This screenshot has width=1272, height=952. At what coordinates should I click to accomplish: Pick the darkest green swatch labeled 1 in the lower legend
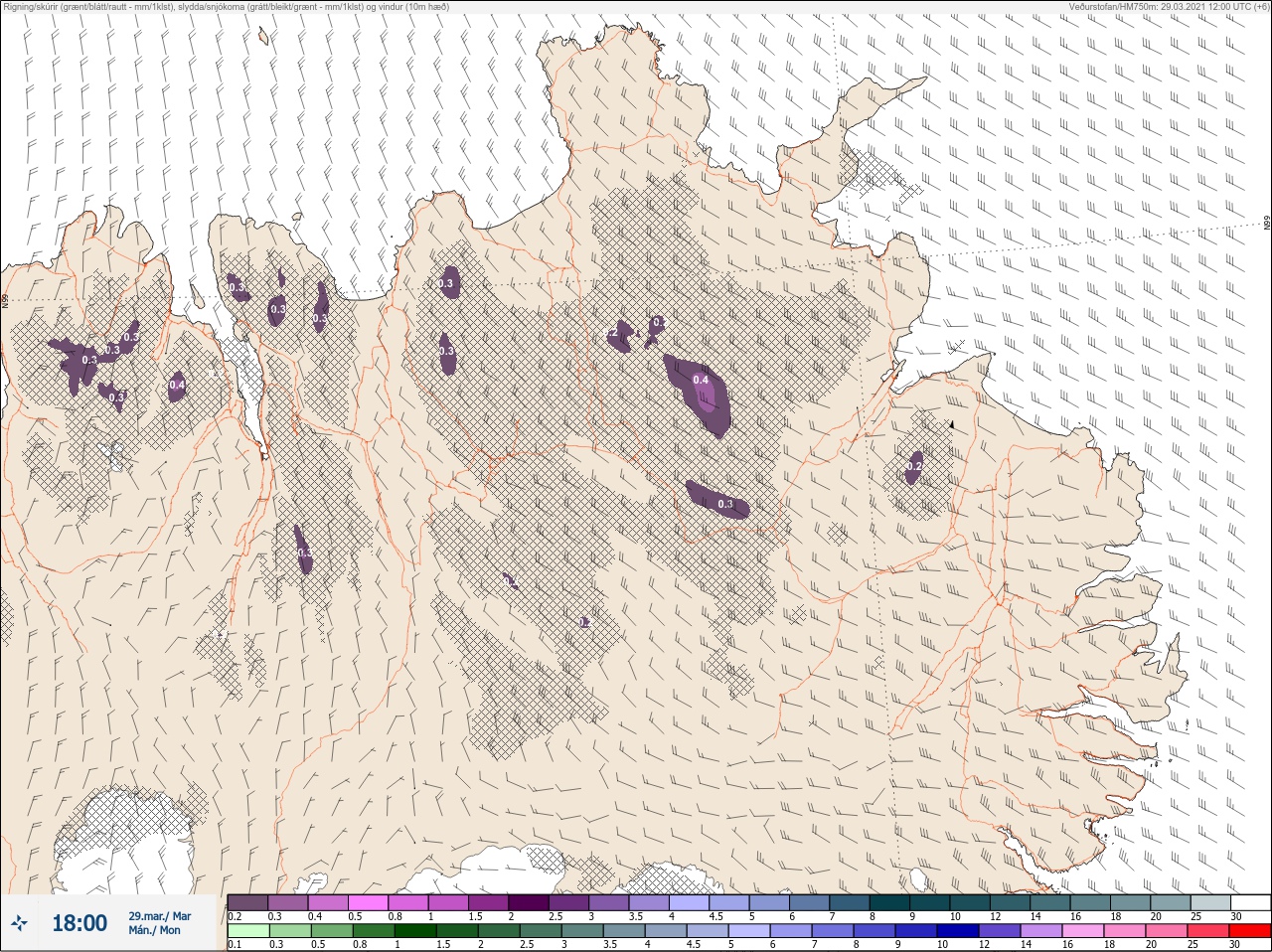point(414,931)
